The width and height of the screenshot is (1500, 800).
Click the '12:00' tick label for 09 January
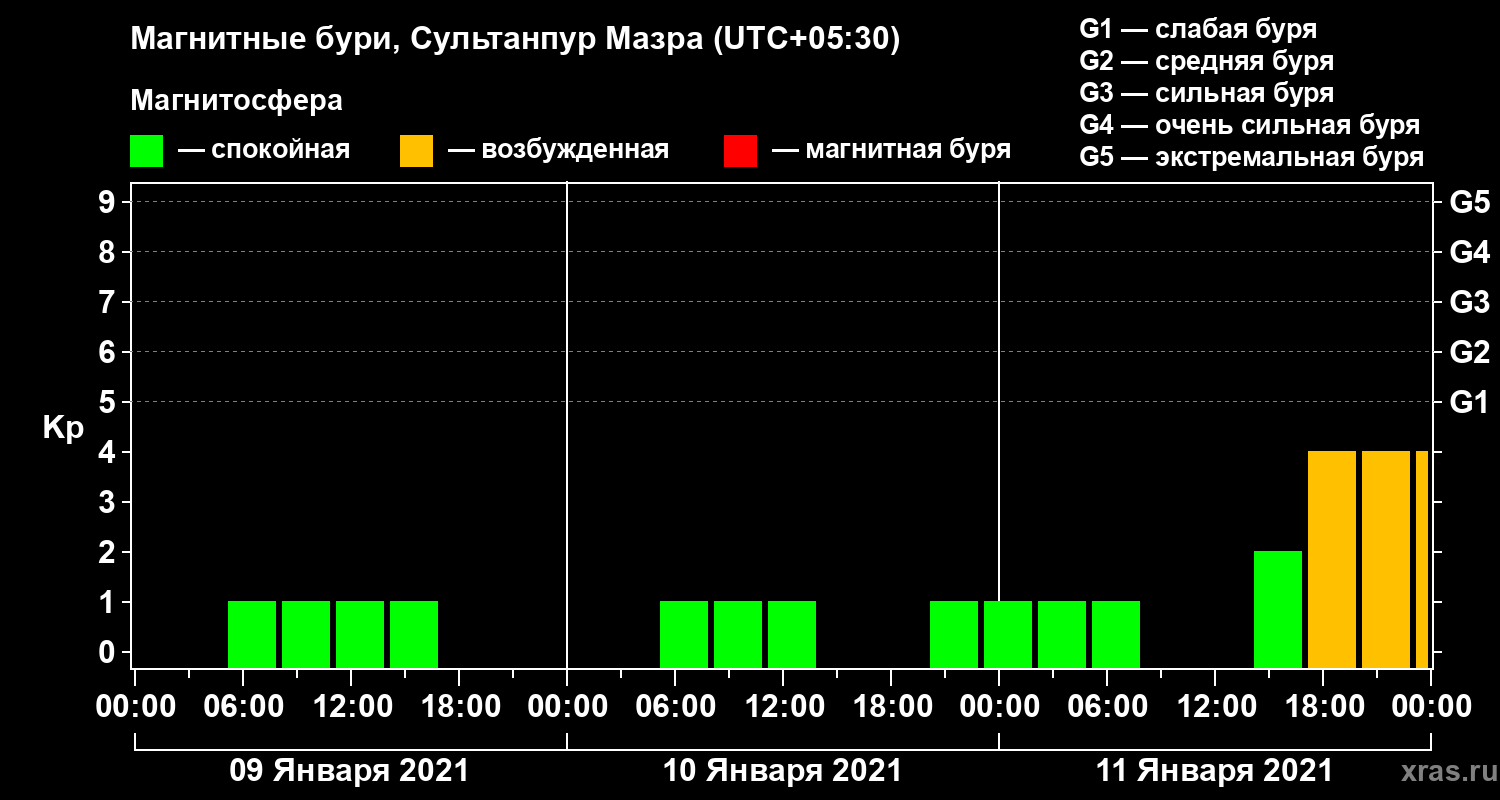click(x=351, y=706)
